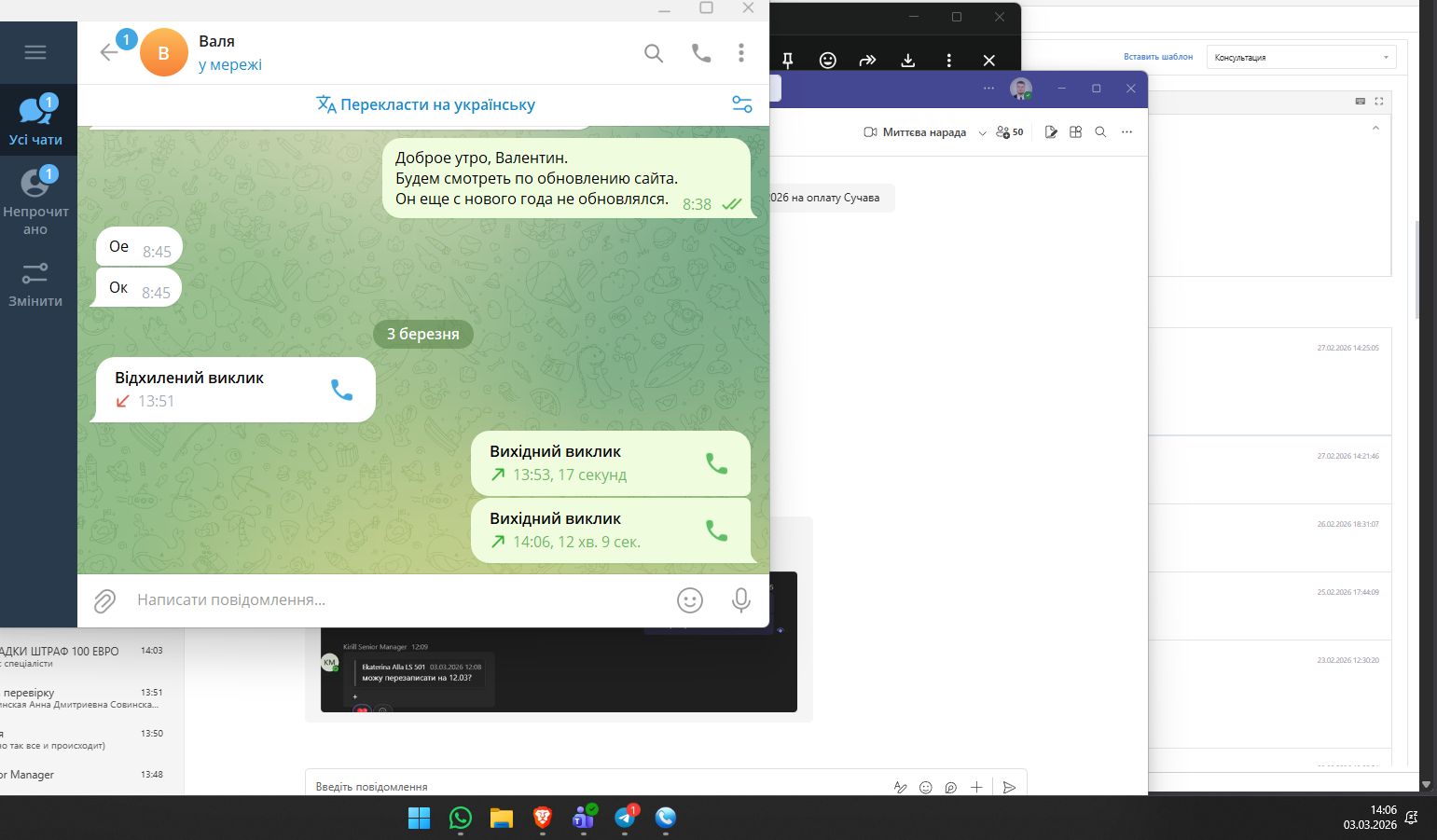Open the Teams chat received at 13:50
1437x840 pixels.
pos(91,738)
